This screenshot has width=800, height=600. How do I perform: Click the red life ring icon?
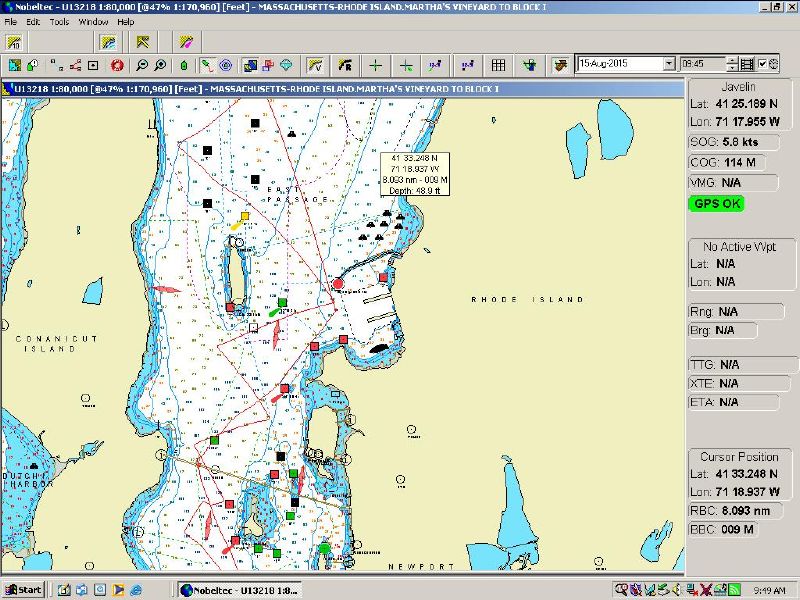pos(116,65)
